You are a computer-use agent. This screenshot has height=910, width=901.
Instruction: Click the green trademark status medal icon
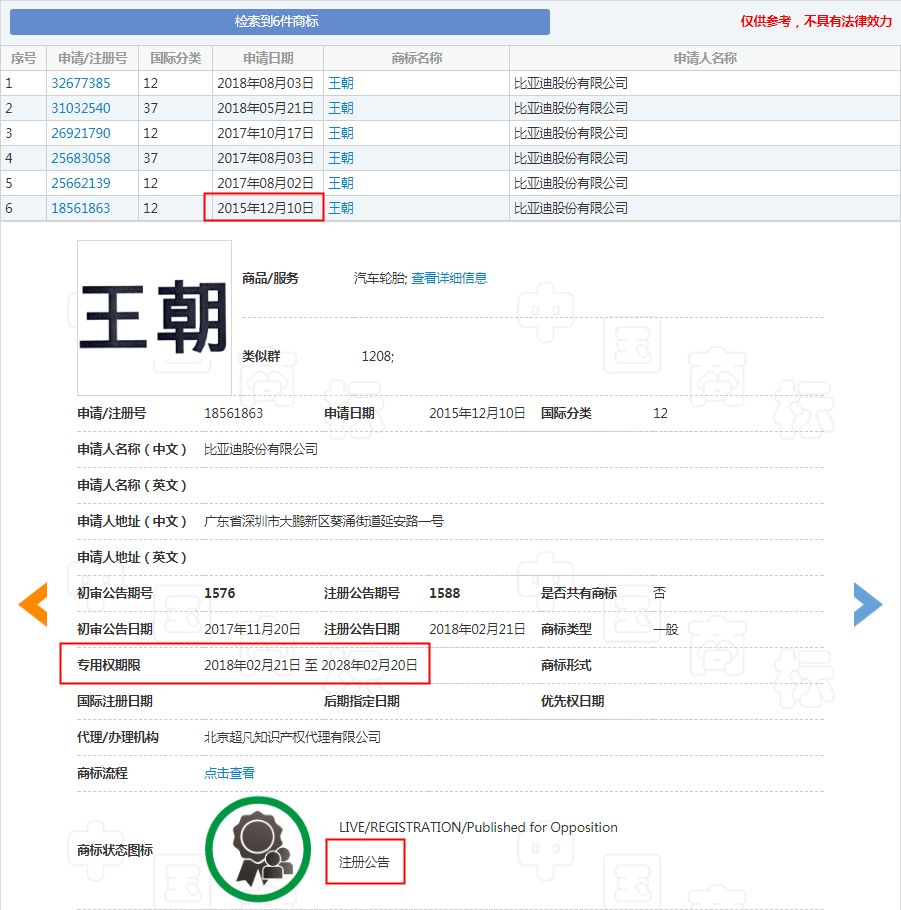tap(258, 849)
